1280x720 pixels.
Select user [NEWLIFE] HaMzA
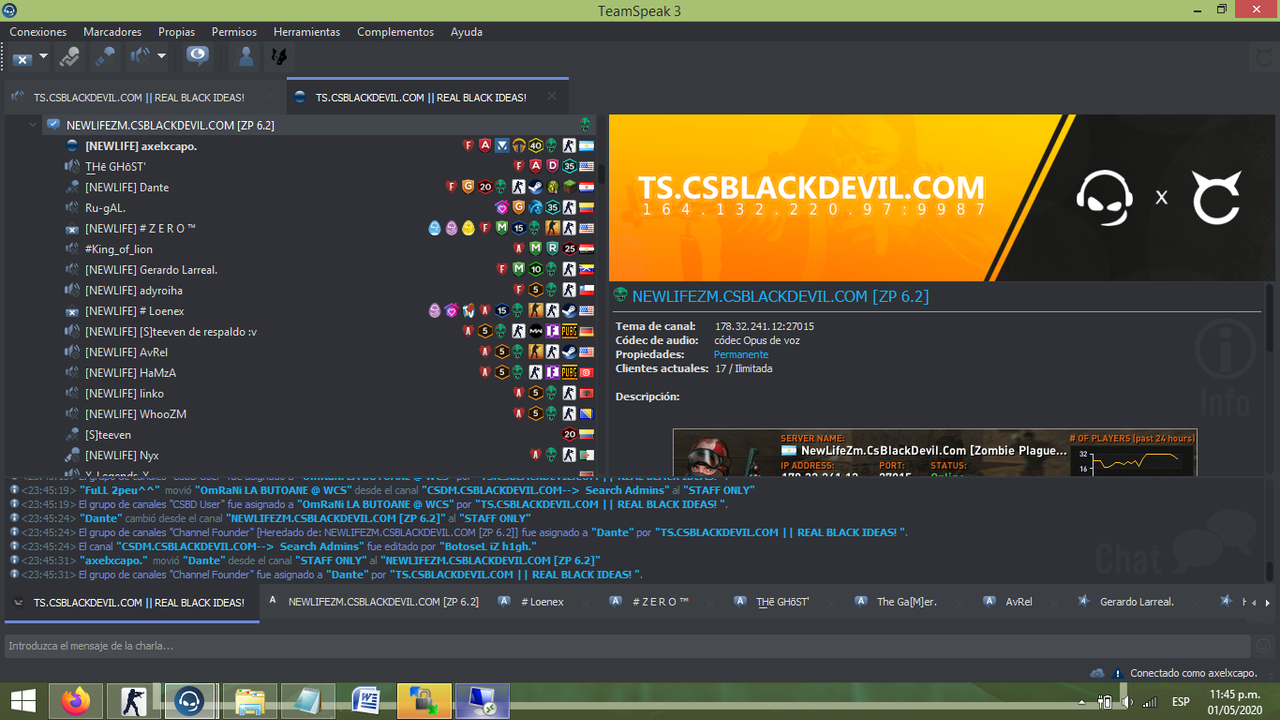click(x=130, y=373)
